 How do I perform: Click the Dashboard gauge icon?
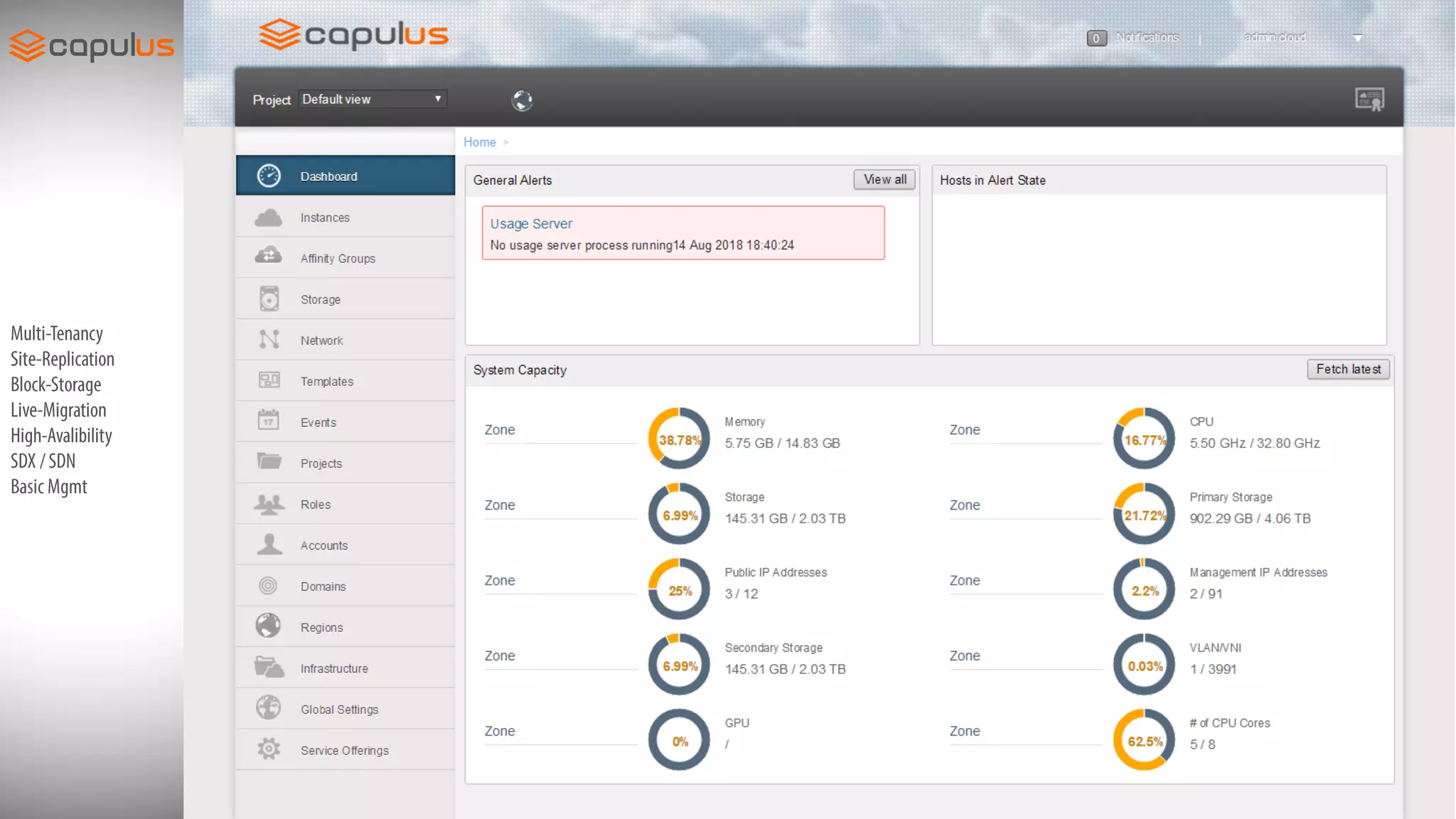click(269, 176)
